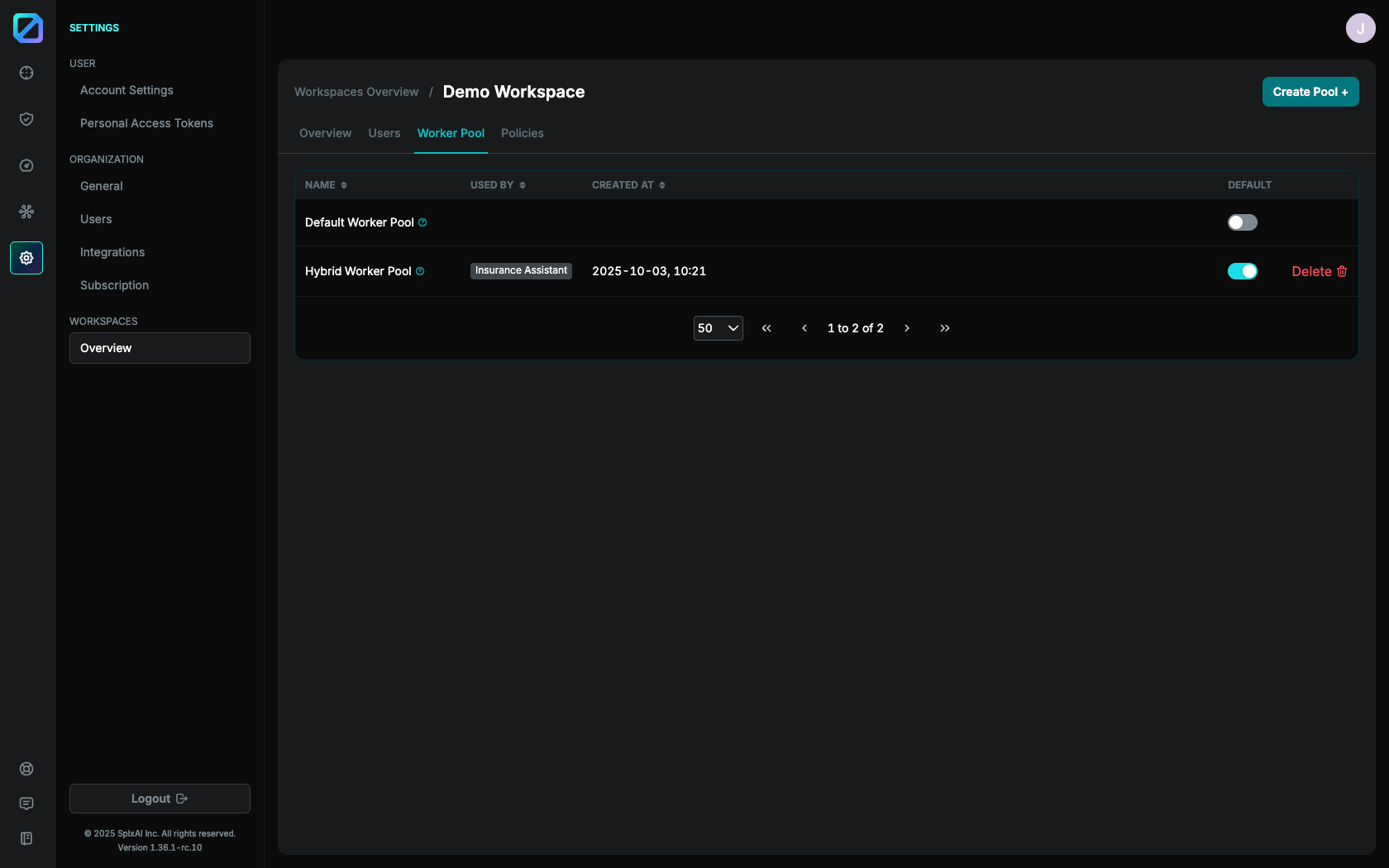Open the lifebuoy support icon
1389x868 pixels.
[x=26, y=769]
